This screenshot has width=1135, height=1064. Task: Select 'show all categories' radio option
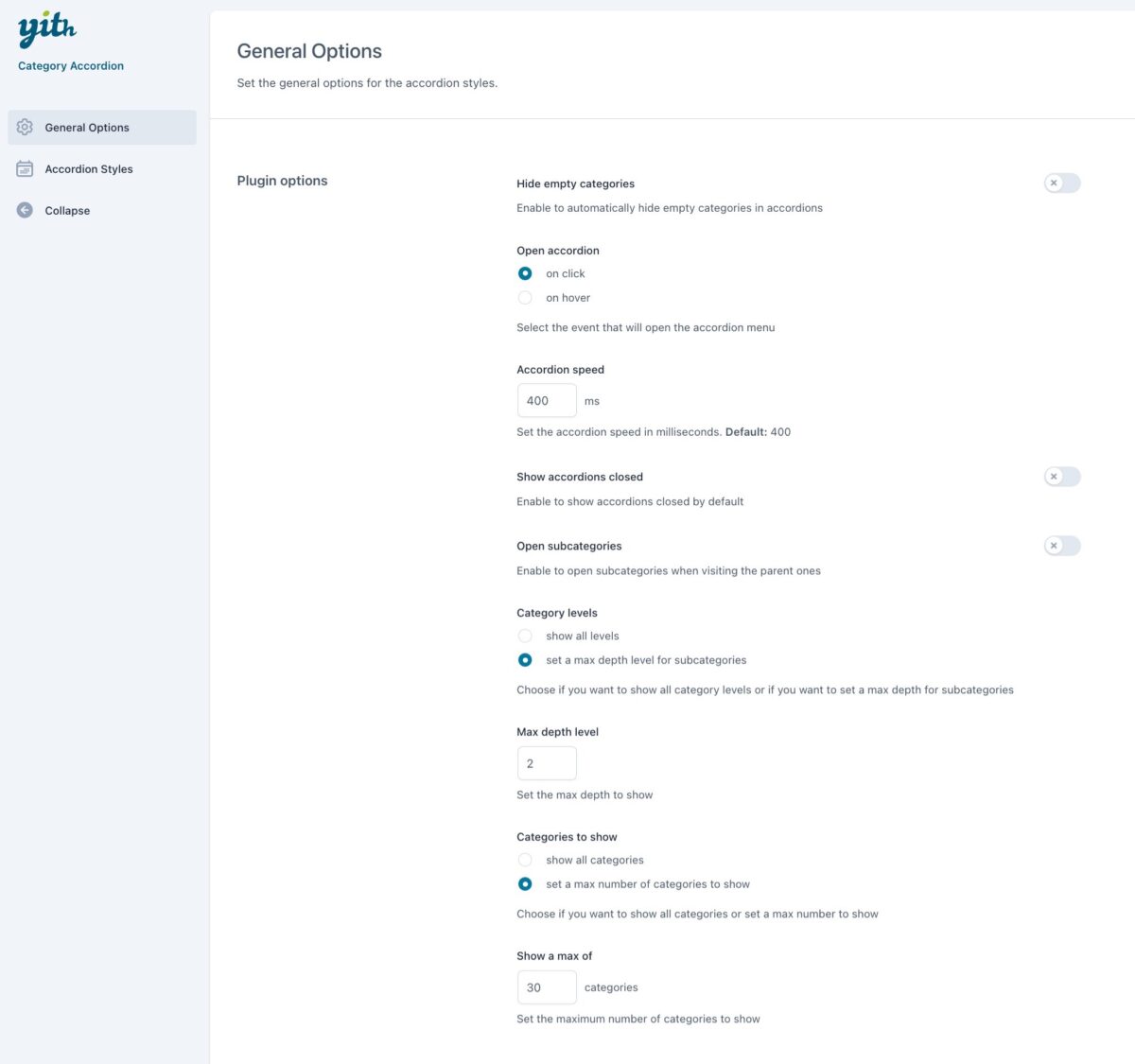525,861
